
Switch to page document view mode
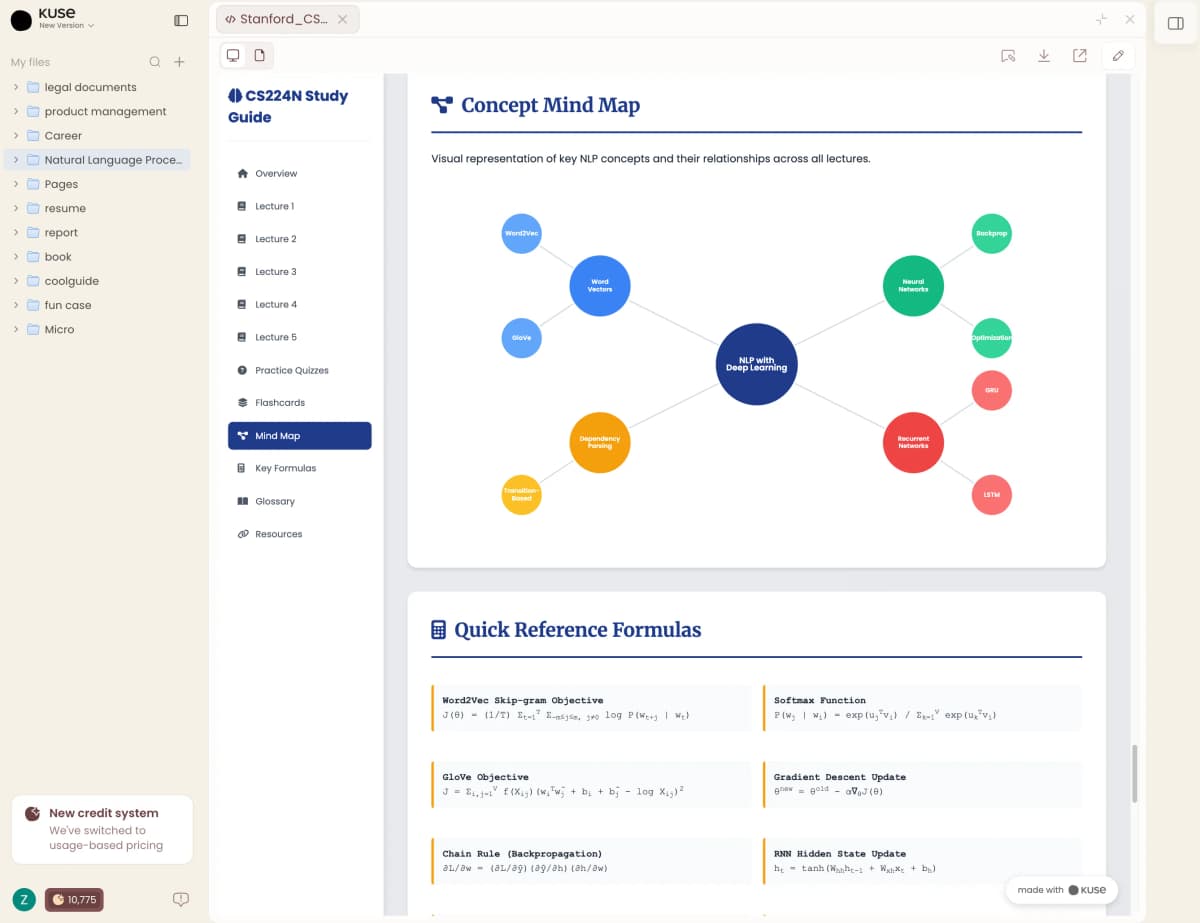259,56
